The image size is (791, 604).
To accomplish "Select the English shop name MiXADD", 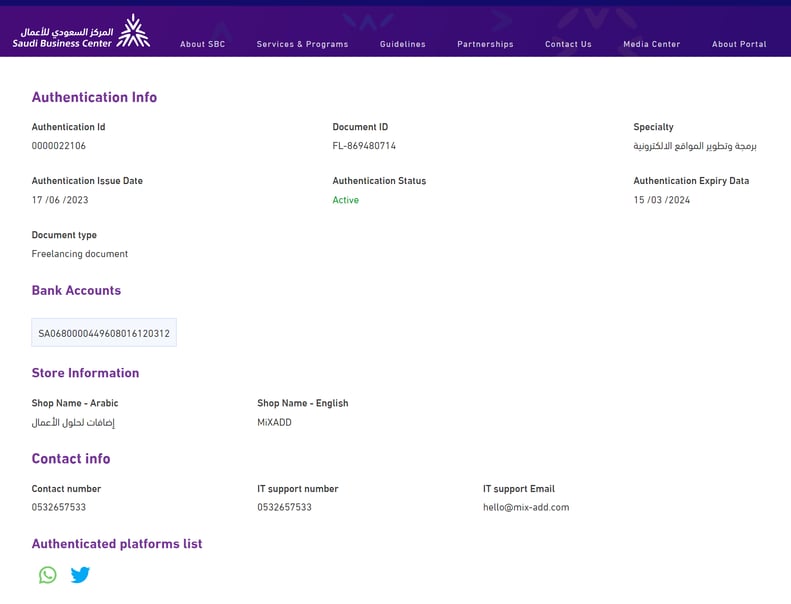I will click(x=274, y=422).
